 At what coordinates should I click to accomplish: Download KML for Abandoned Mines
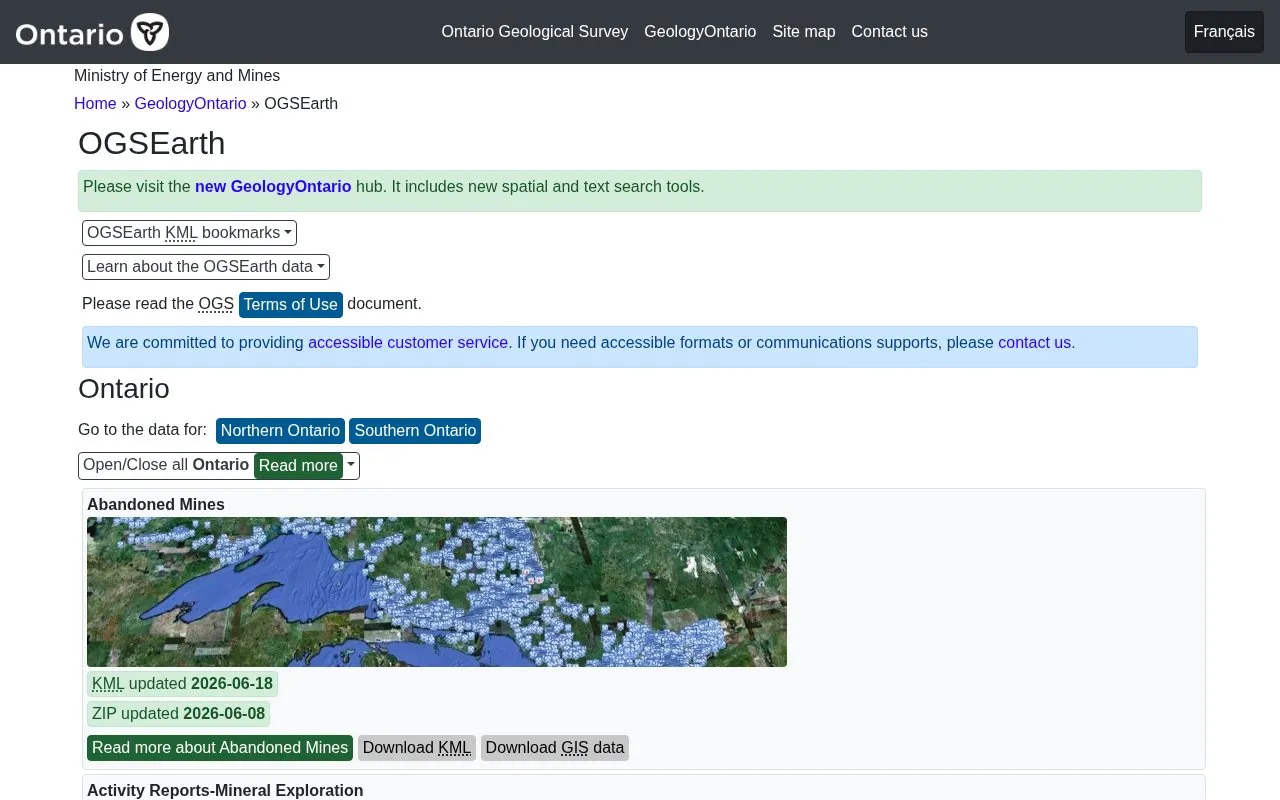point(417,748)
